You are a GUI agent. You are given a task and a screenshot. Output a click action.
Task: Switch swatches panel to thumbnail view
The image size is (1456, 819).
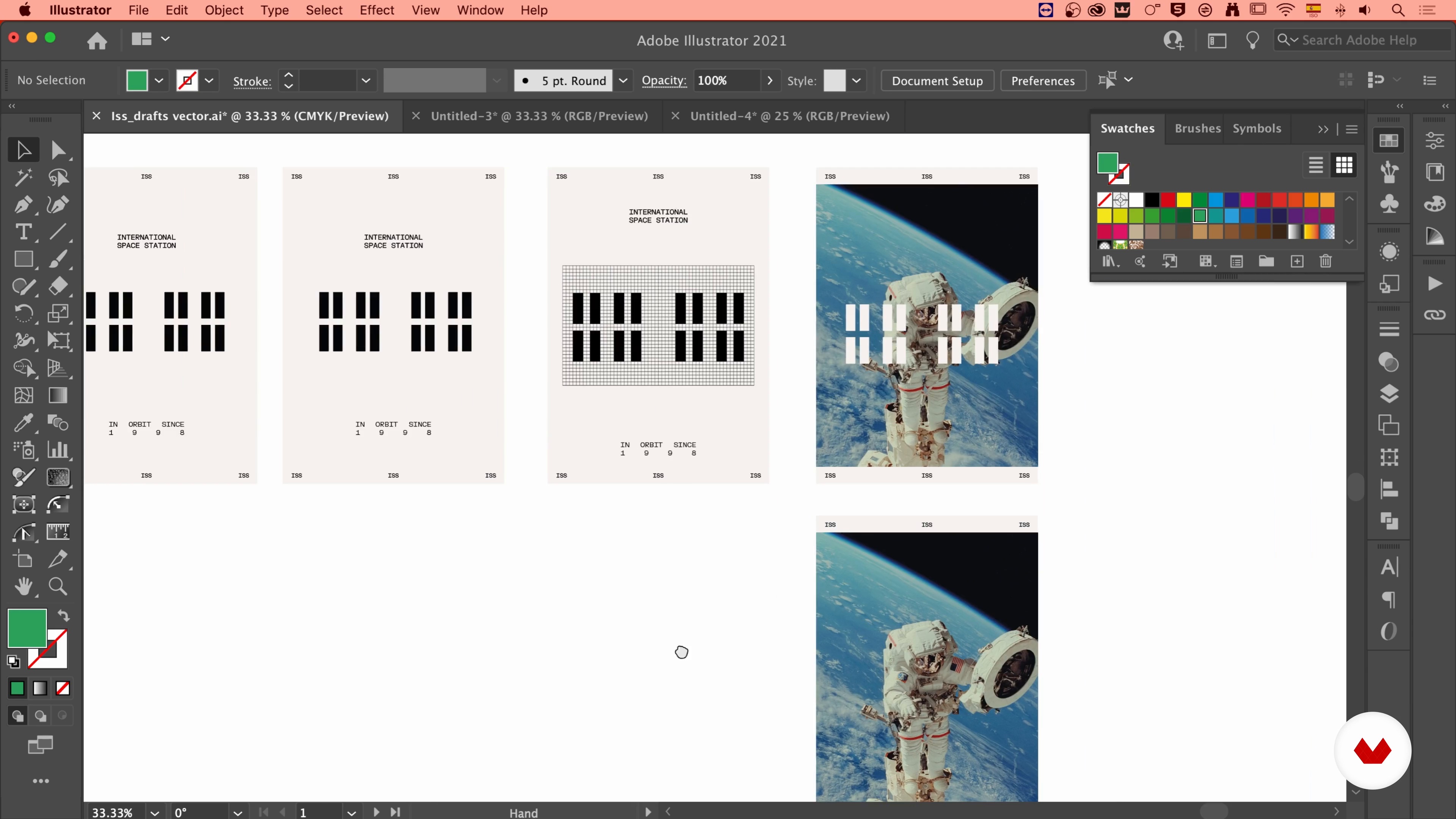tap(1344, 166)
